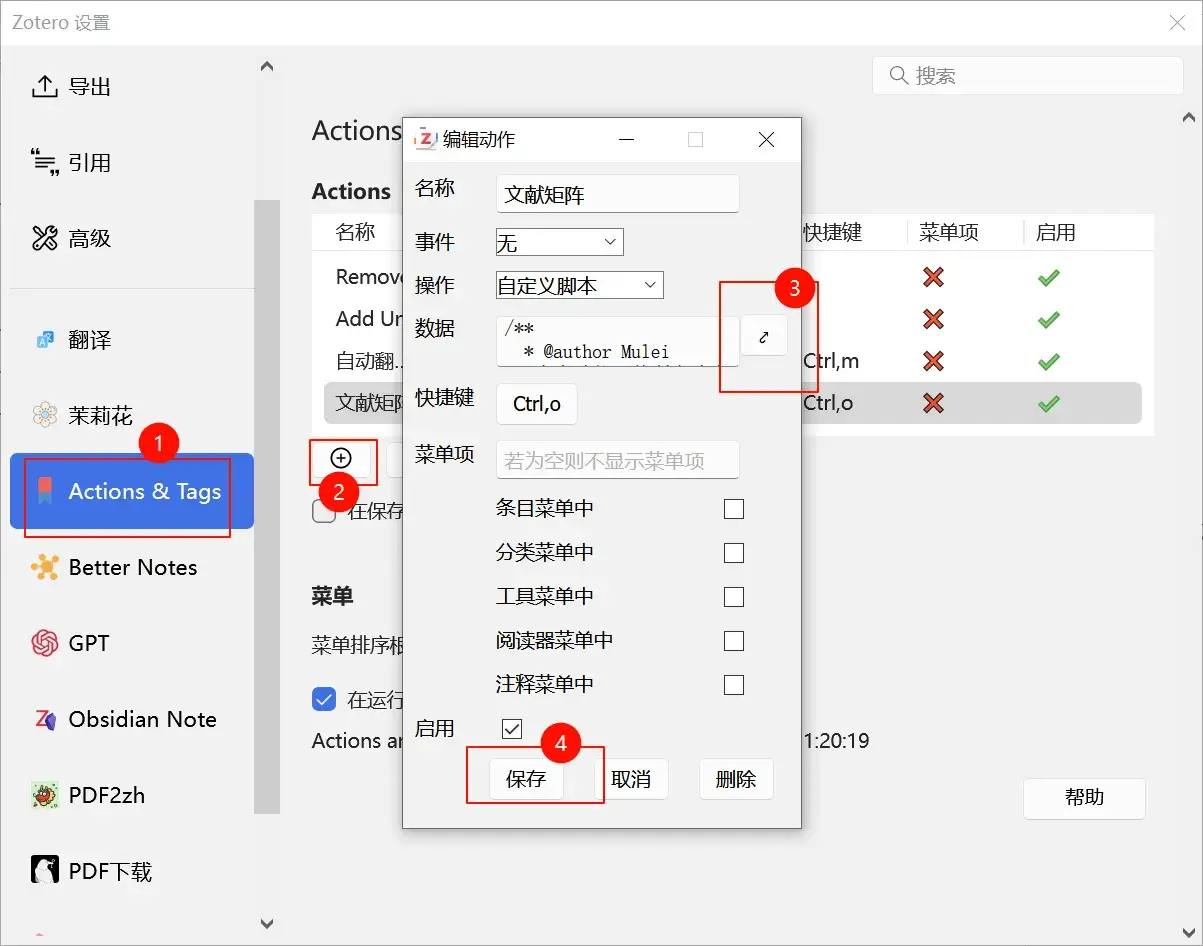The height and width of the screenshot is (946, 1203).
Task: Select the 茉莉花 plugin icon
Action: [45, 415]
